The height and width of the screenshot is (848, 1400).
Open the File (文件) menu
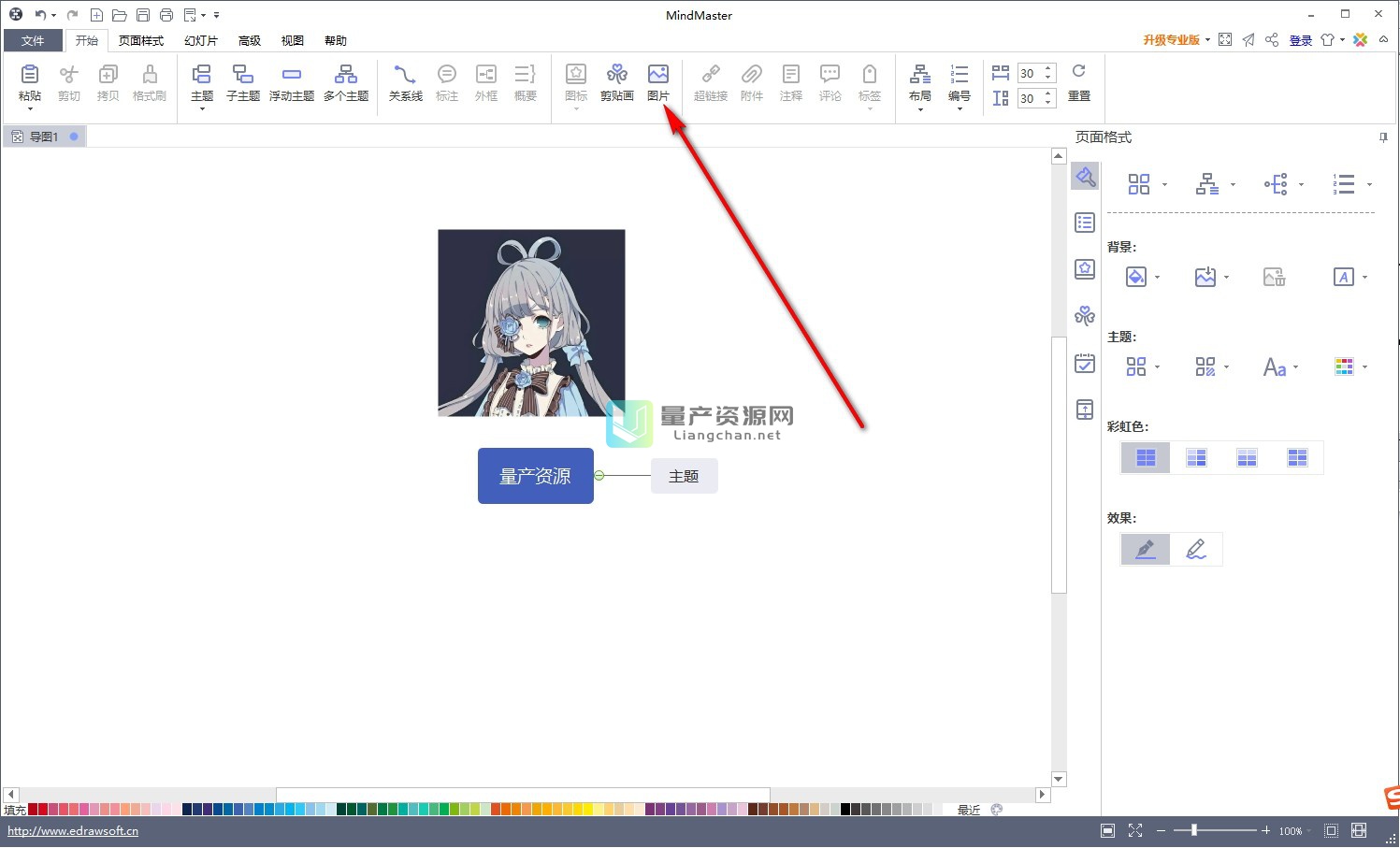tap(33, 40)
